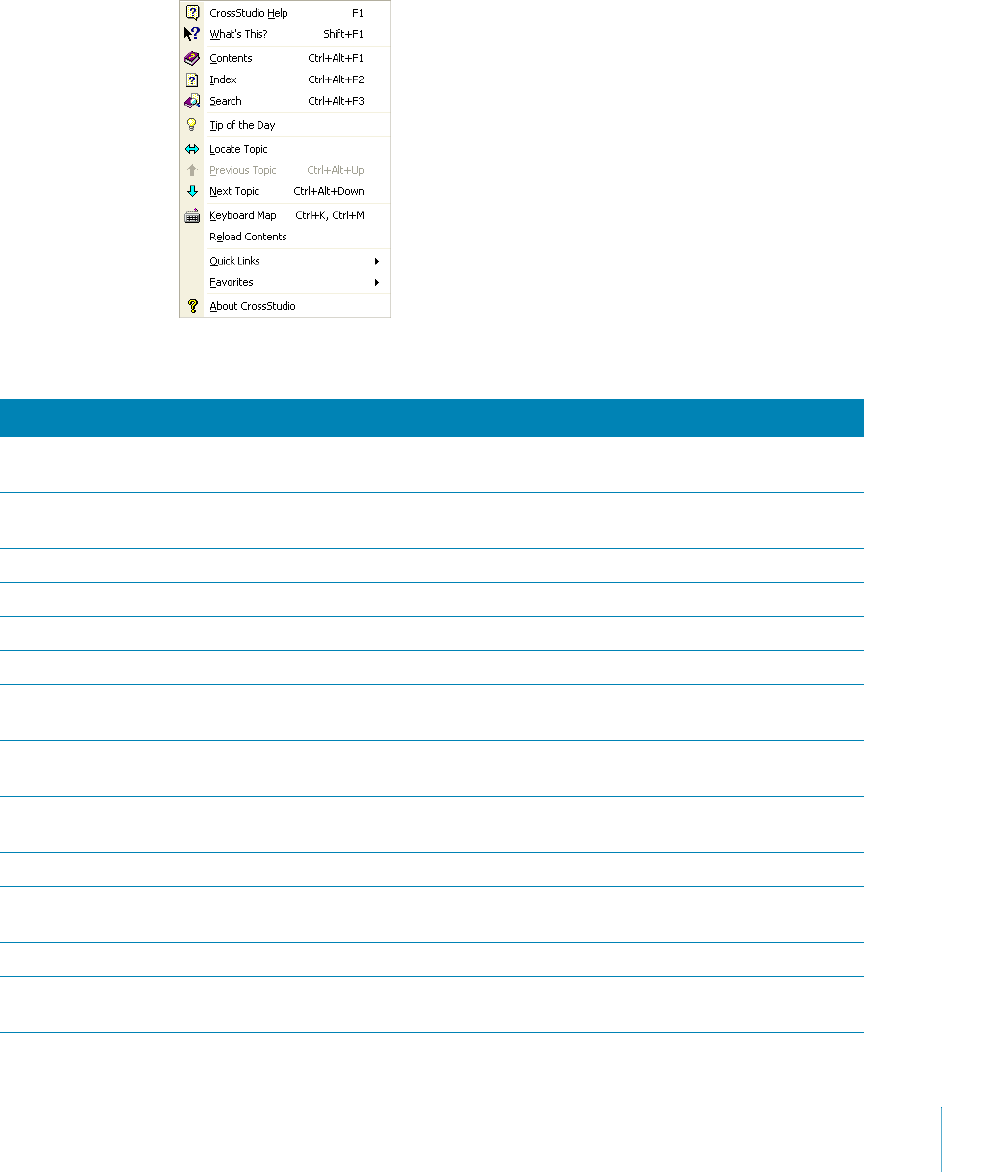
Task: Open the About CrossStudio entry
Action: (285, 306)
